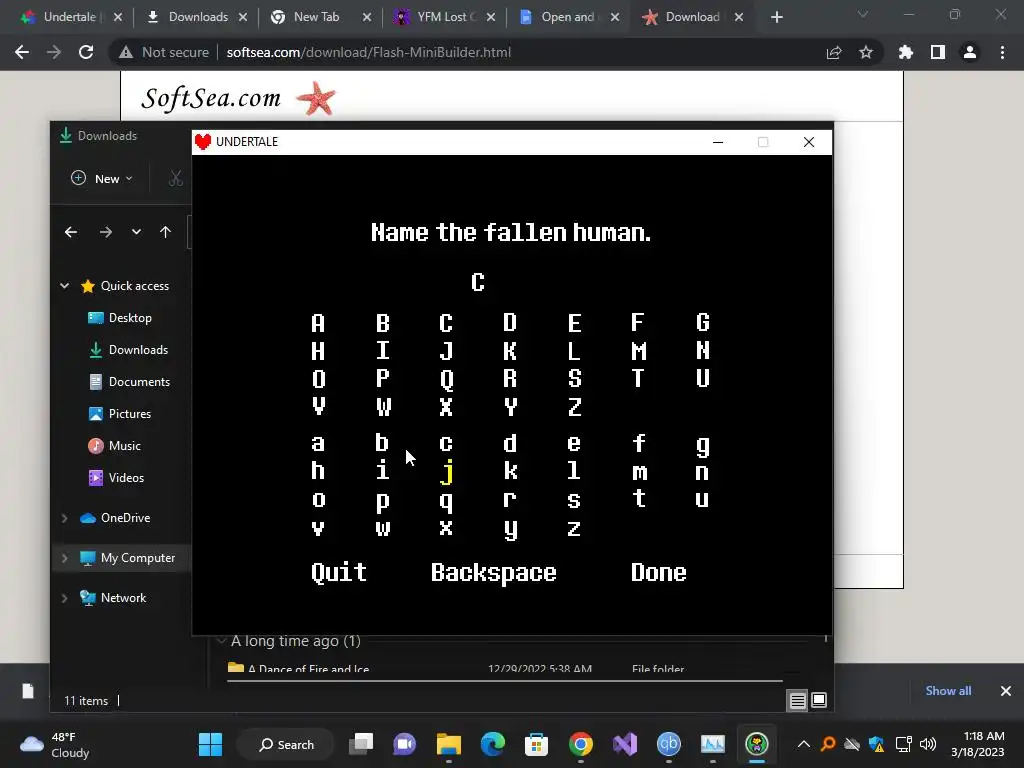
Task: Expand the OneDrive tree node
Action: [x=65, y=518]
